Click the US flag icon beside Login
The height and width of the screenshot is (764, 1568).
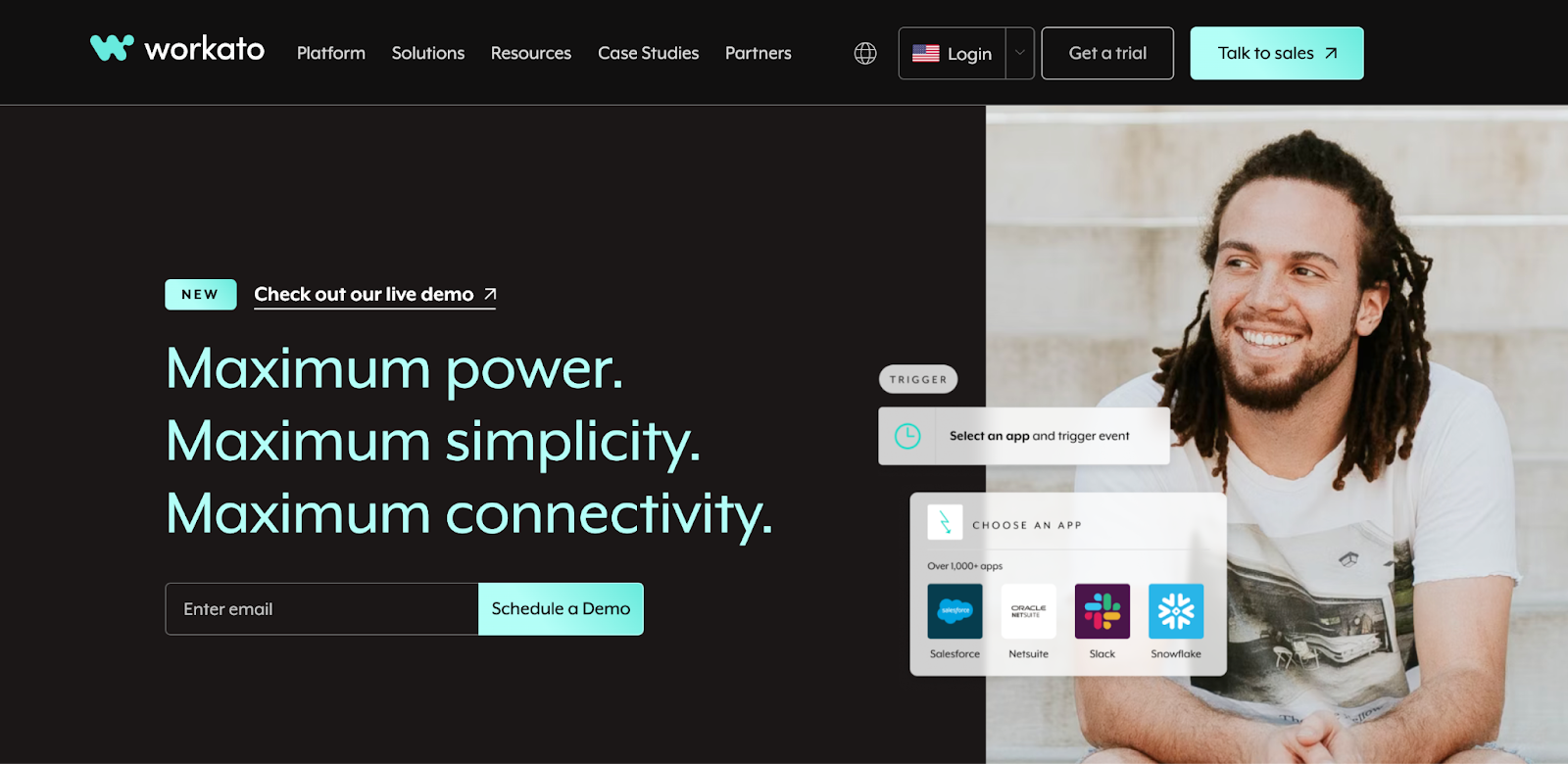coord(926,53)
